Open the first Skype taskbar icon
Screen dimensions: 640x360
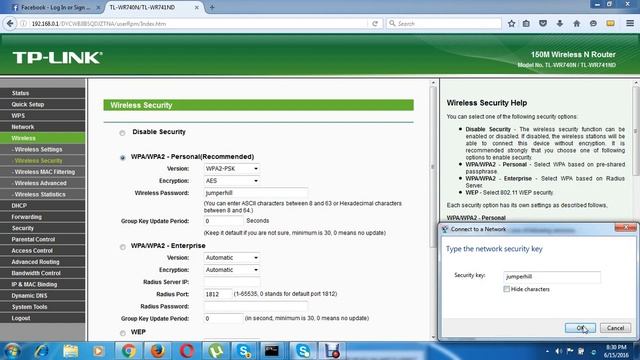click(244, 351)
